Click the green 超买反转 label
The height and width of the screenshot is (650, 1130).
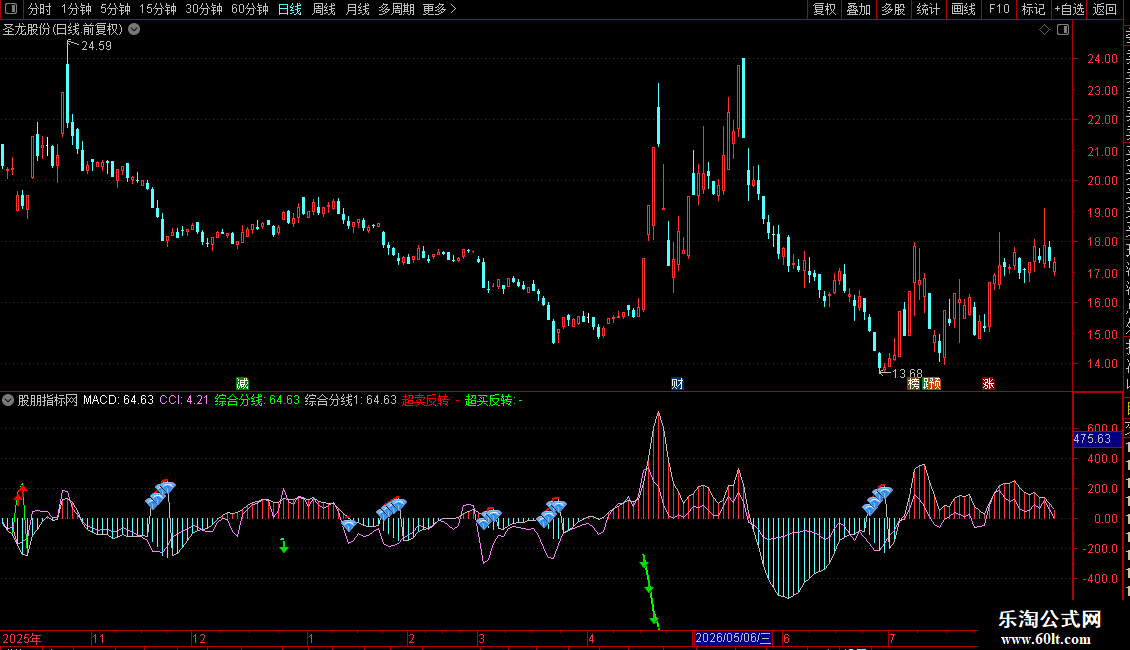coord(494,400)
